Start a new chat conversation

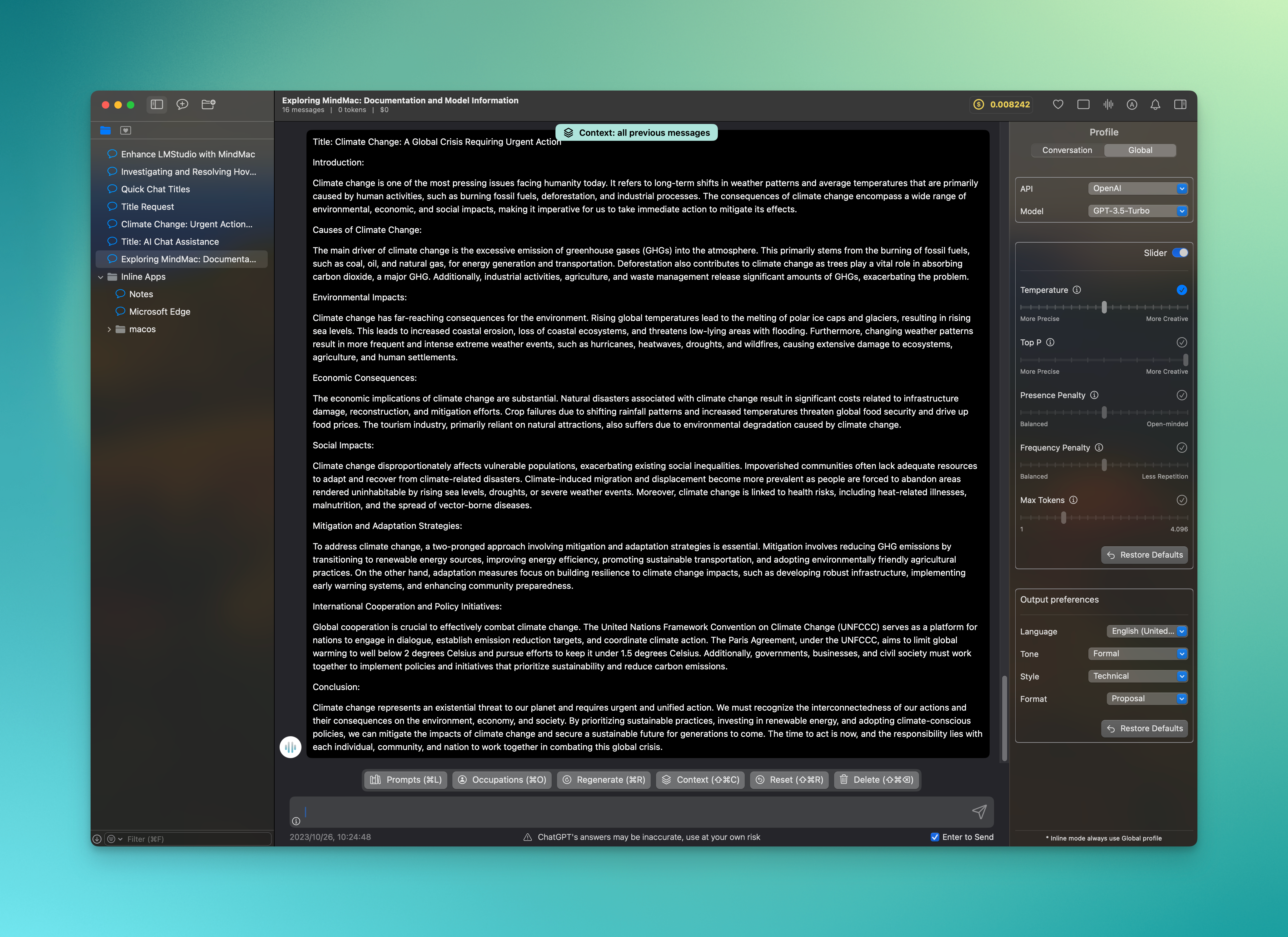[182, 104]
